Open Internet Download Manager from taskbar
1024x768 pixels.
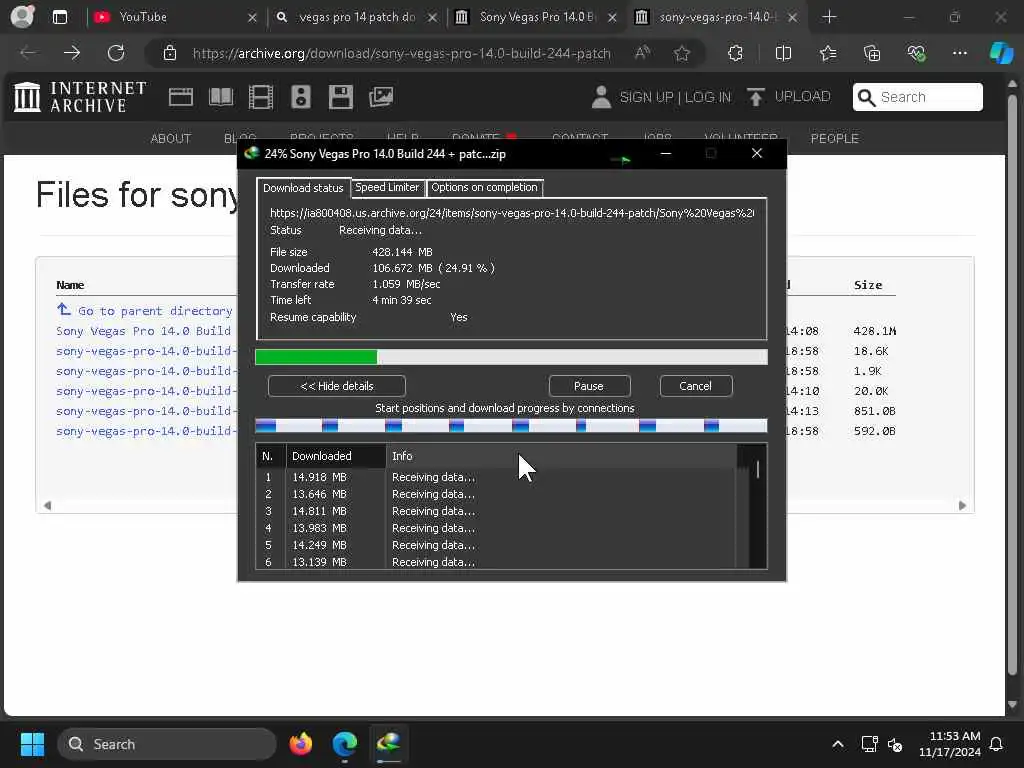(389, 744)
